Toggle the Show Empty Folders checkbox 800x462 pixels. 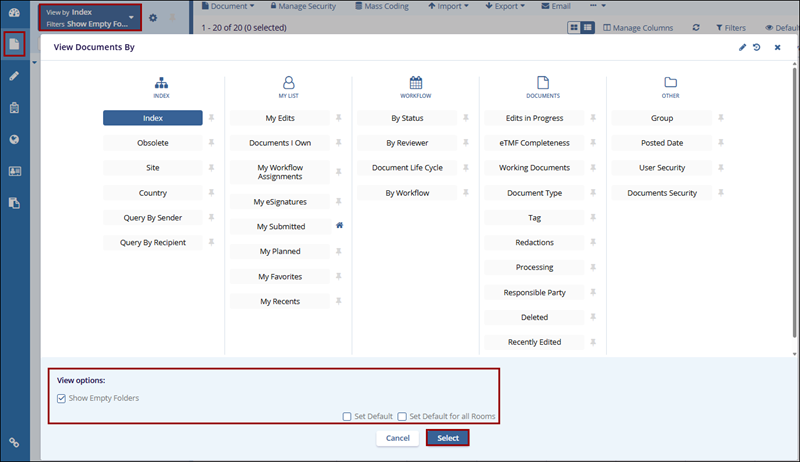click(x=62, y=398)
